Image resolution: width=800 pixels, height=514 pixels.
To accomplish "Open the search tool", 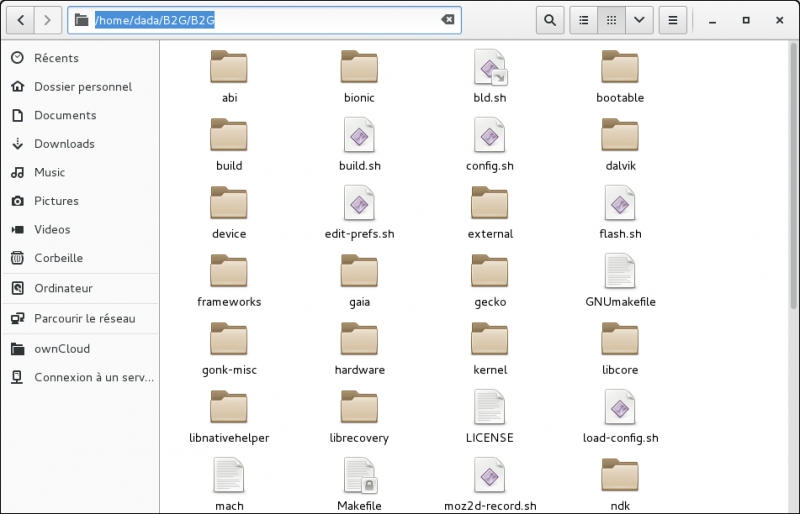I will click(549, 20).
